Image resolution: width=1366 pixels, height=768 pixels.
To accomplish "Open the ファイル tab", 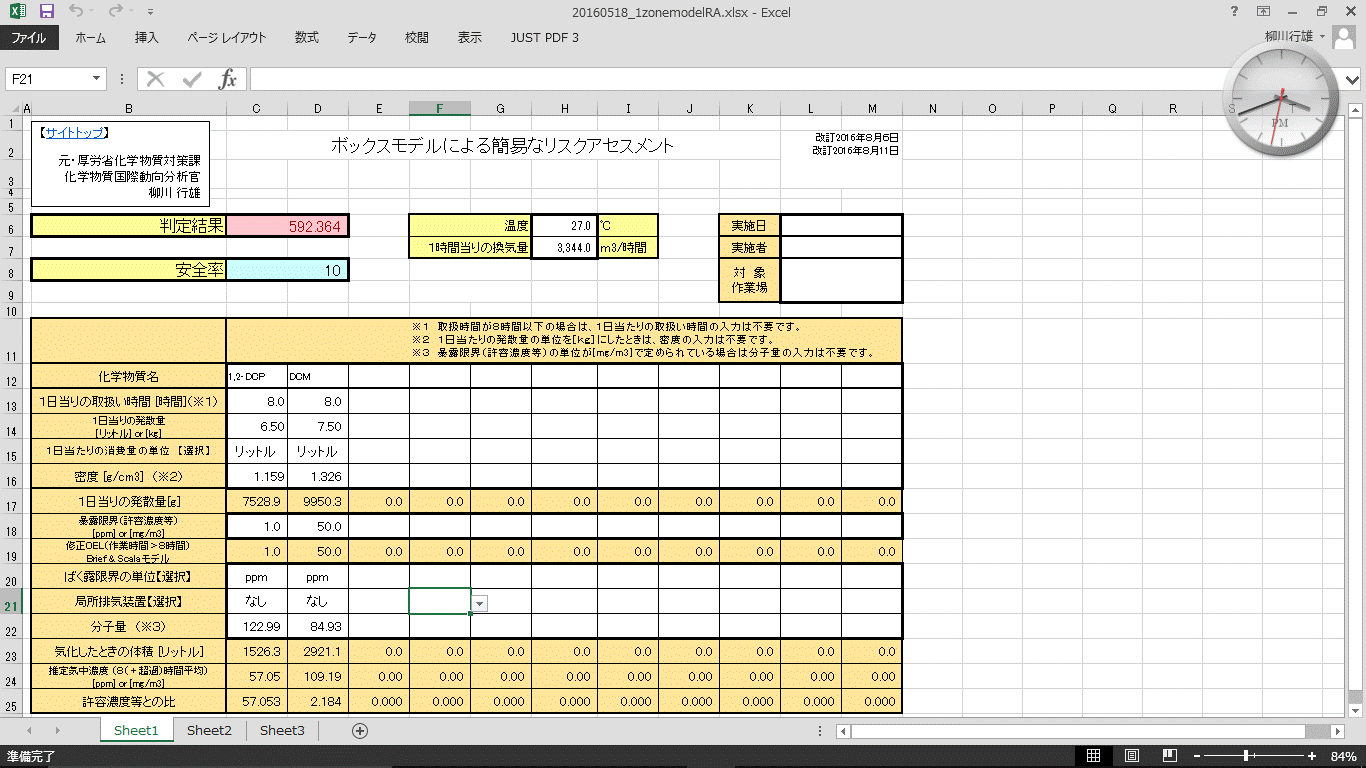I will click(29, 38).
